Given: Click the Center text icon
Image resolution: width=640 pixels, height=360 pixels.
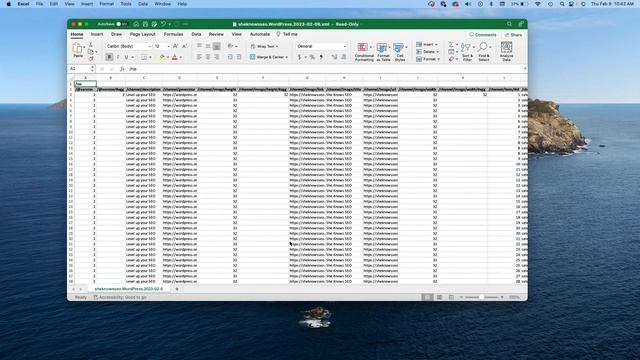Looking at the screenshot, I should click(x=208, y=57).
